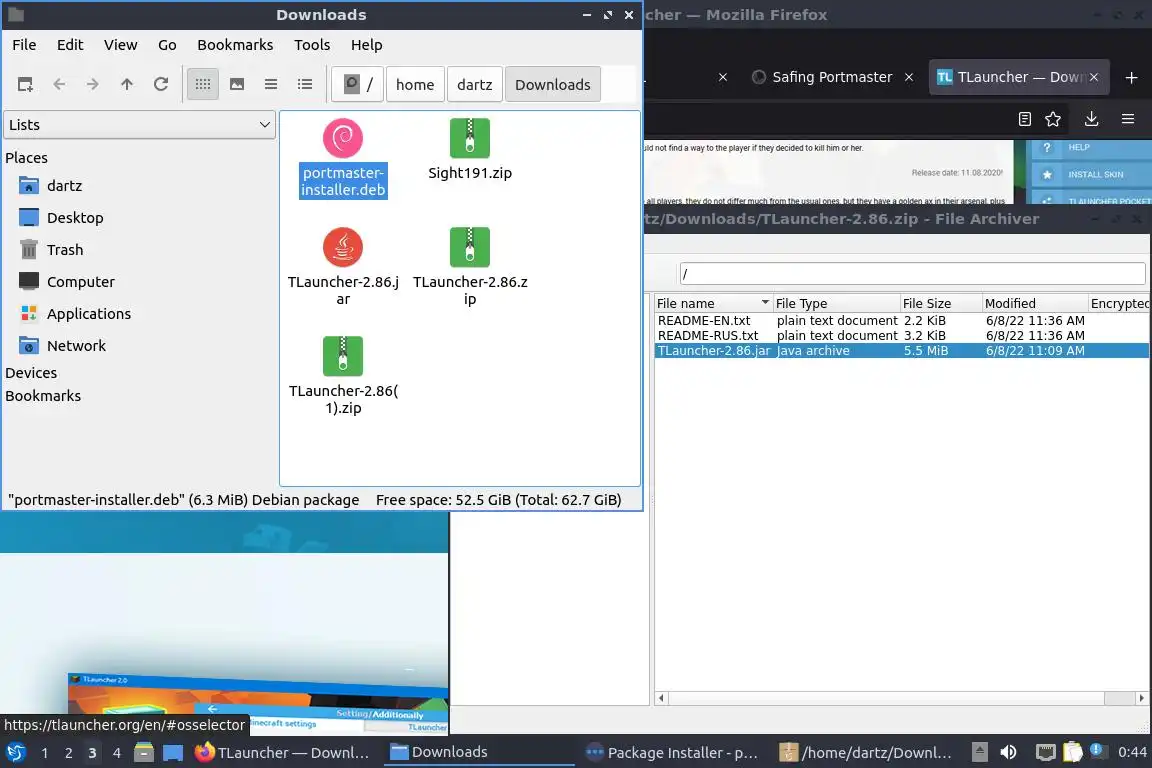Navigate to 'home' path segment
The height and width of the screenshot is (768, 1152).
[415, 85]
